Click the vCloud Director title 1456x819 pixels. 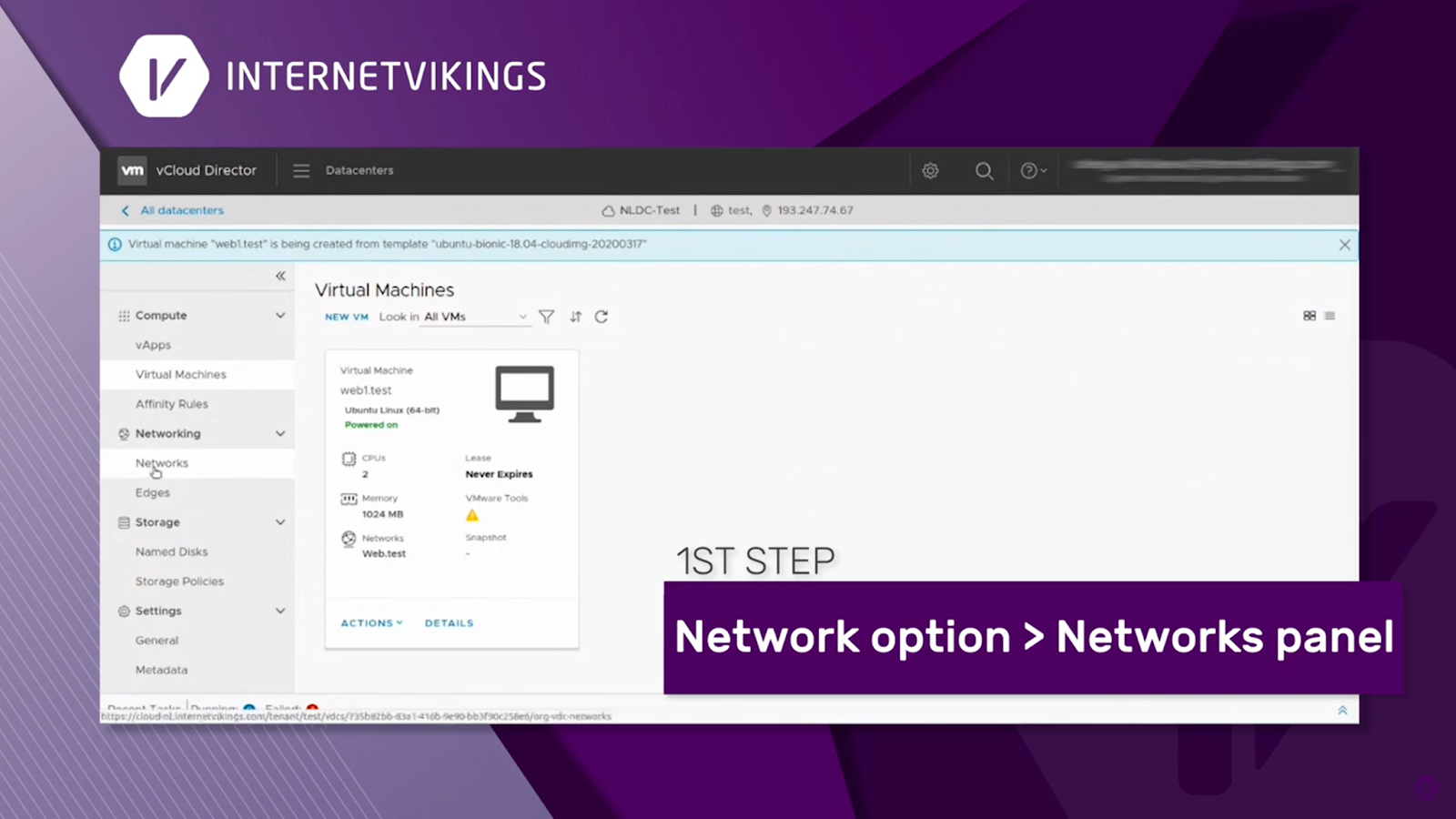207,170
